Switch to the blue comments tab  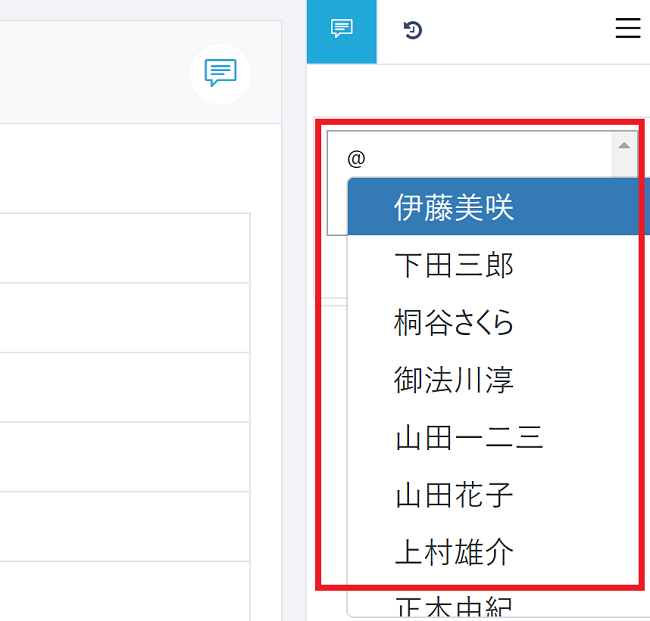342,30
